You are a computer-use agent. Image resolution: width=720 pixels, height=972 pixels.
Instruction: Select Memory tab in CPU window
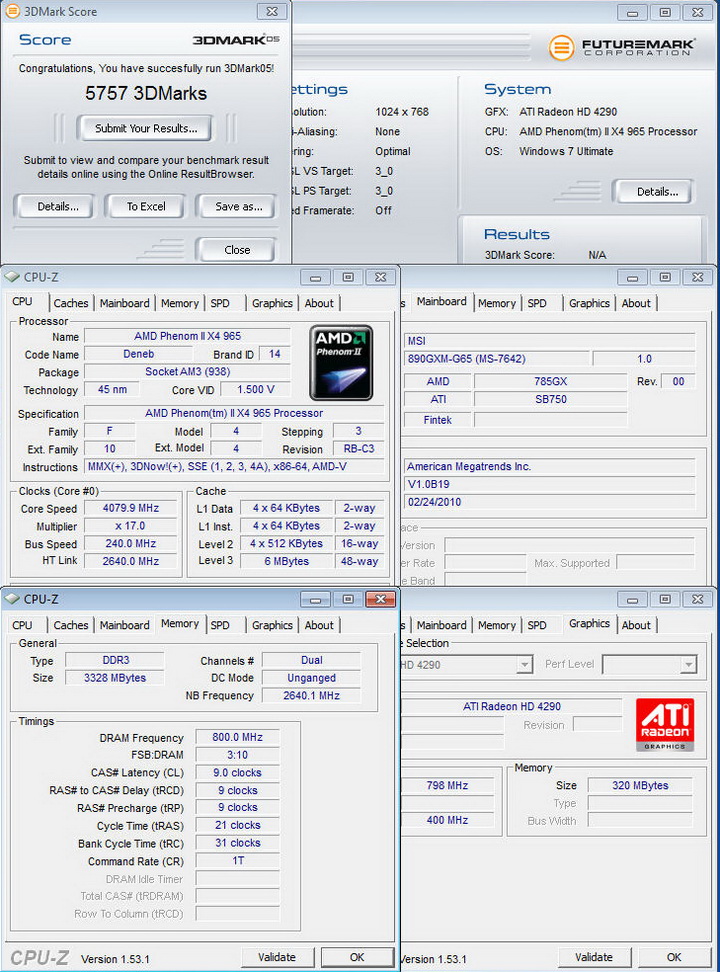(180, 303)
